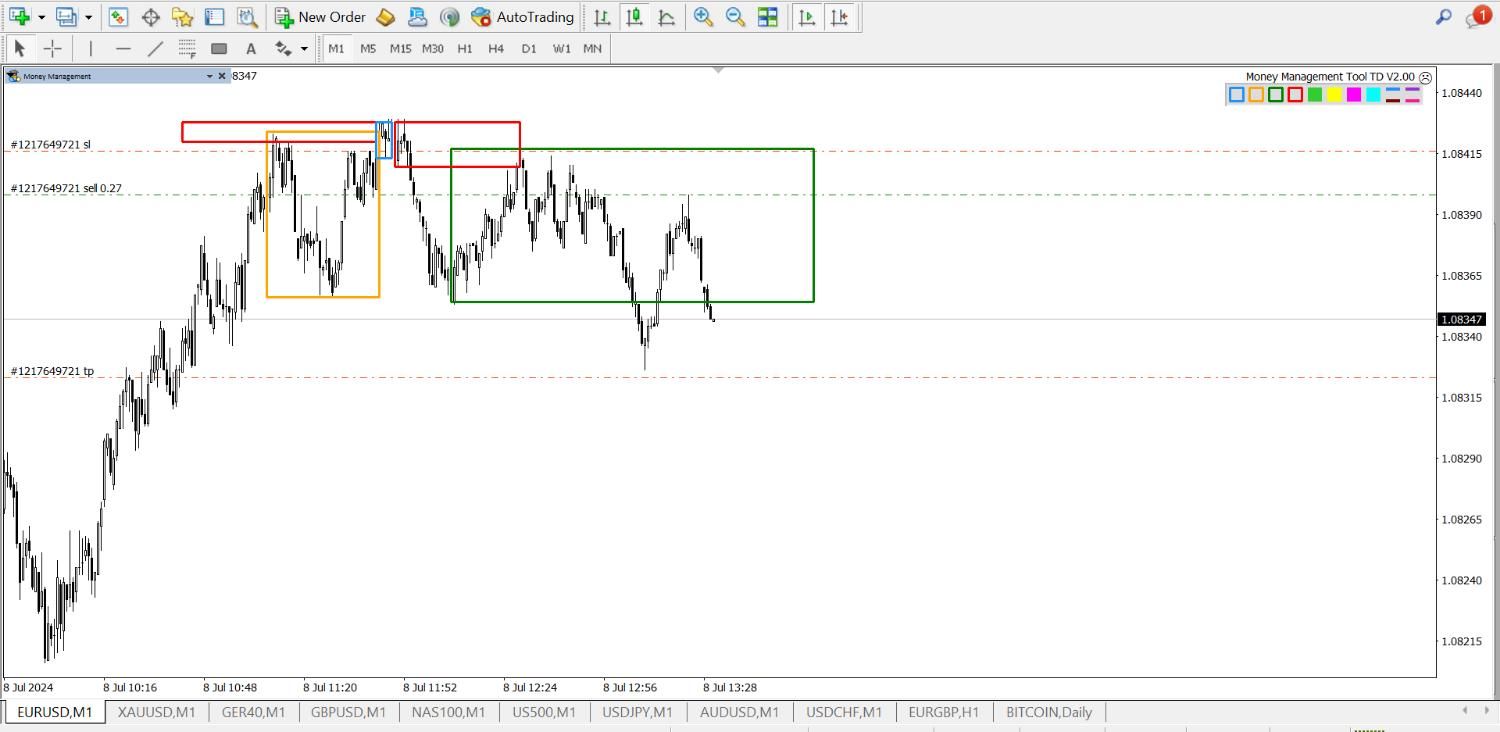Open the Market Watch window
The width and height of the screenshot is (1500, 732).
[118, 17]
